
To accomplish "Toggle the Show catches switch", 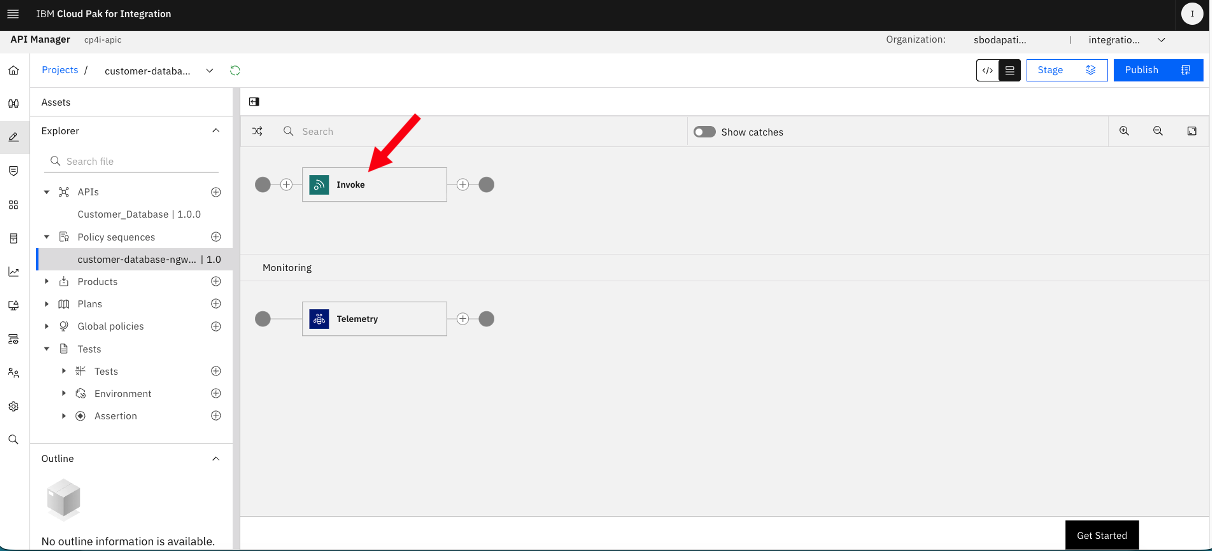I will tap(704, 132).
